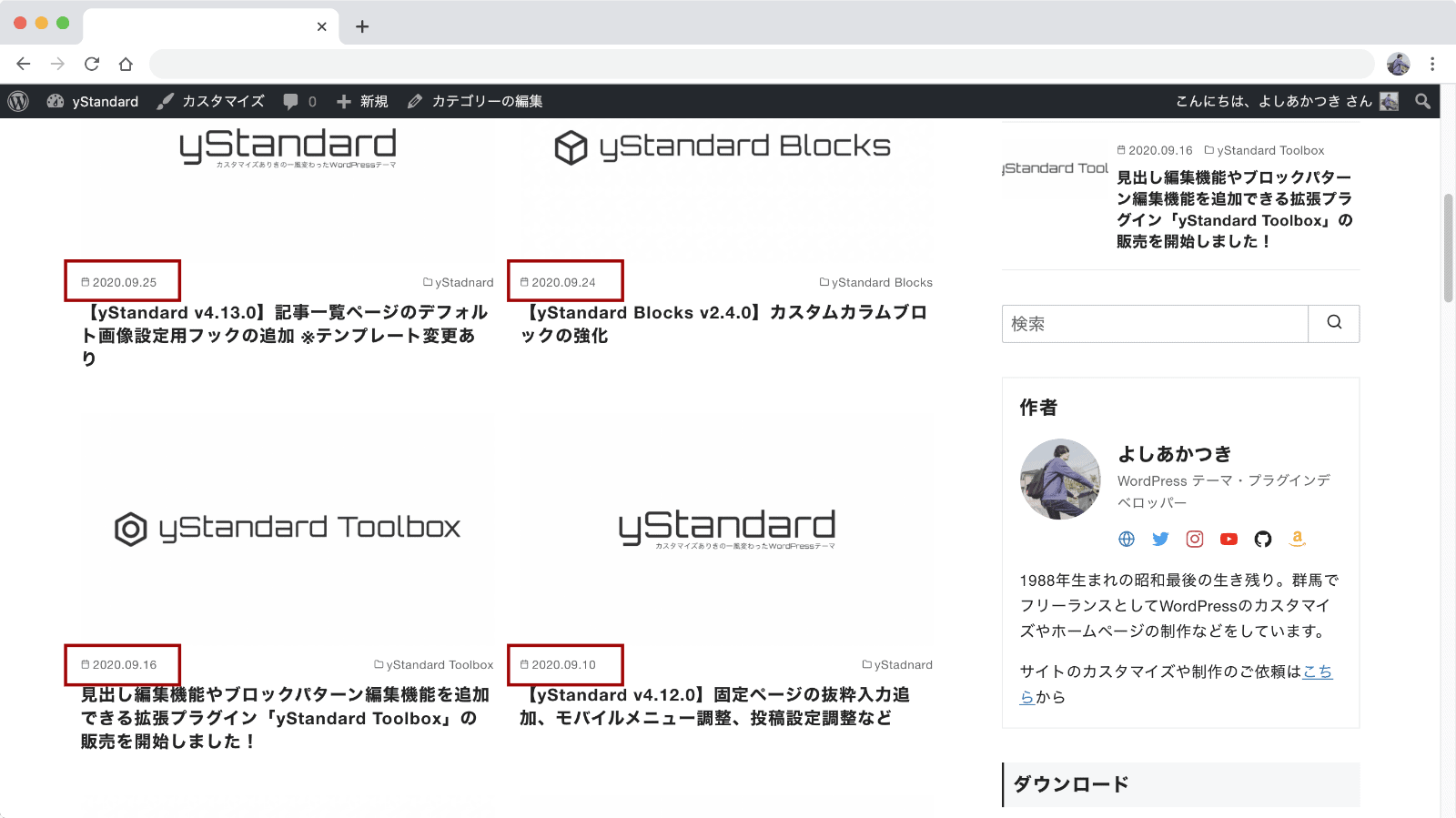
Task: Open a new browser tab with plus
Action: click(362, 26)
